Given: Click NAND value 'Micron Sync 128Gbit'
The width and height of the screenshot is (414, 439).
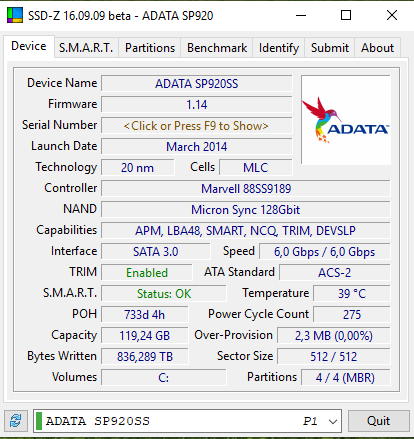Looking at the screenshot, I should (x=246, y=210).
